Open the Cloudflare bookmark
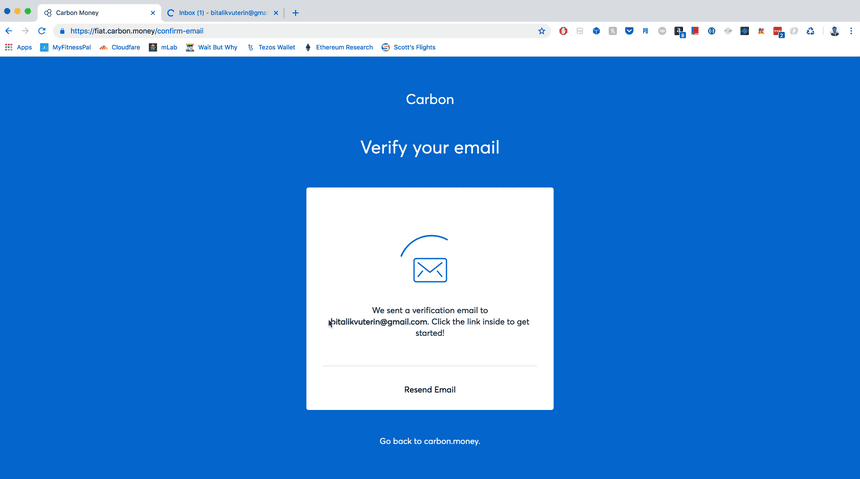The height and width of the screenshot is (479, 860). coord(120,48)
